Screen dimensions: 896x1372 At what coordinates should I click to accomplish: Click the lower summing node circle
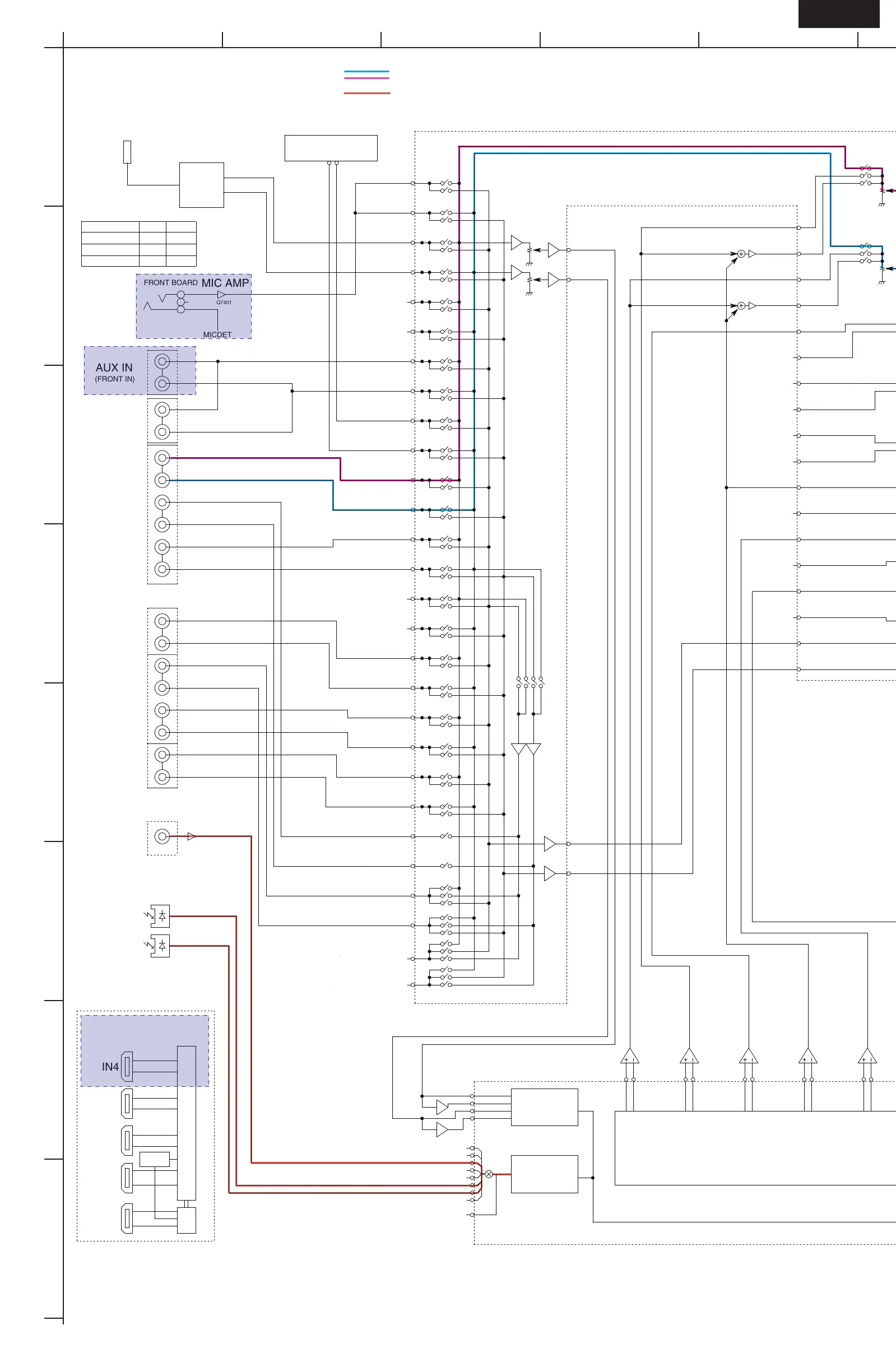[741, 305]
